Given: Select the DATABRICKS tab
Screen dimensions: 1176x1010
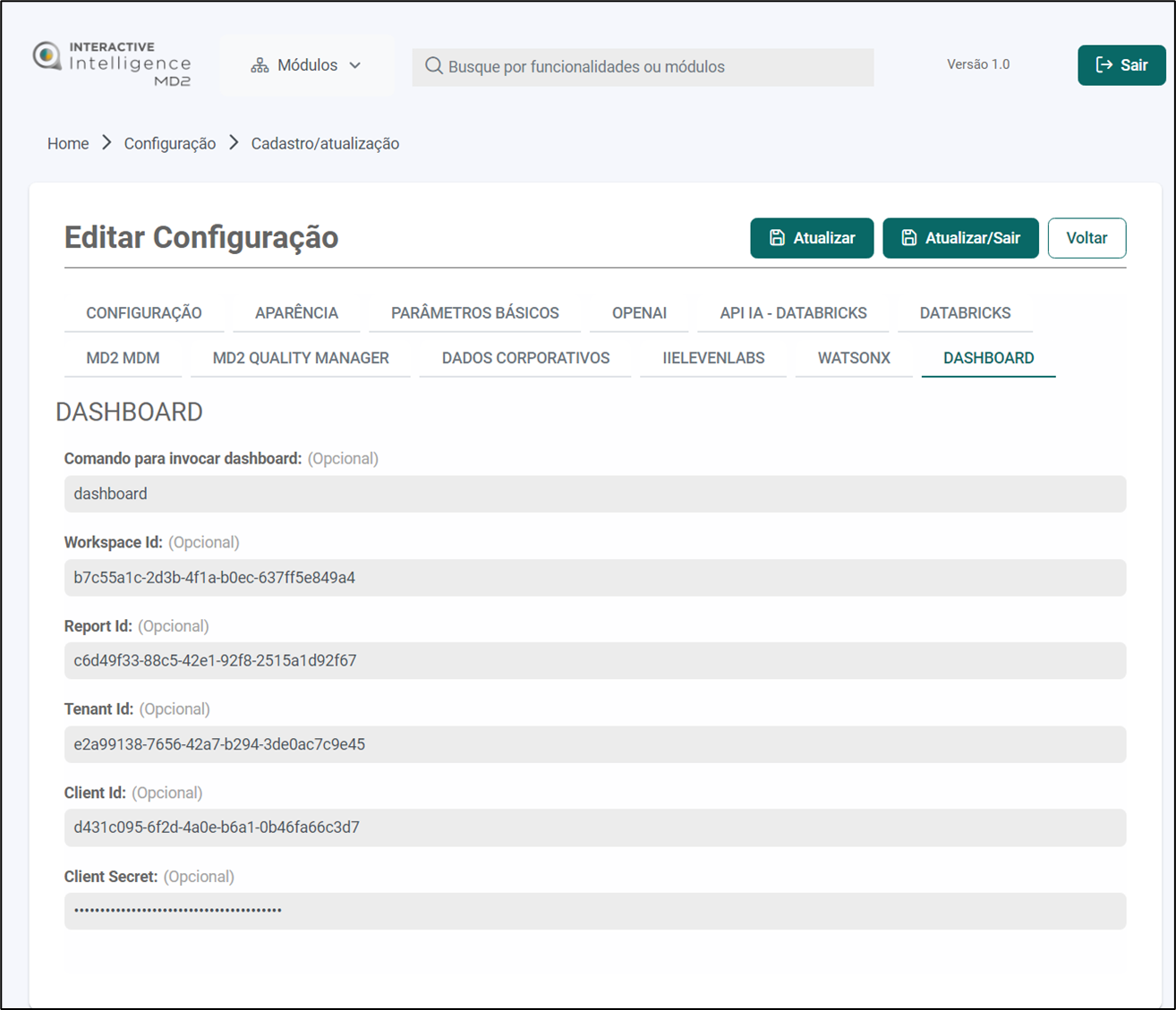Looking at the screenshot, I should (965, 313).
